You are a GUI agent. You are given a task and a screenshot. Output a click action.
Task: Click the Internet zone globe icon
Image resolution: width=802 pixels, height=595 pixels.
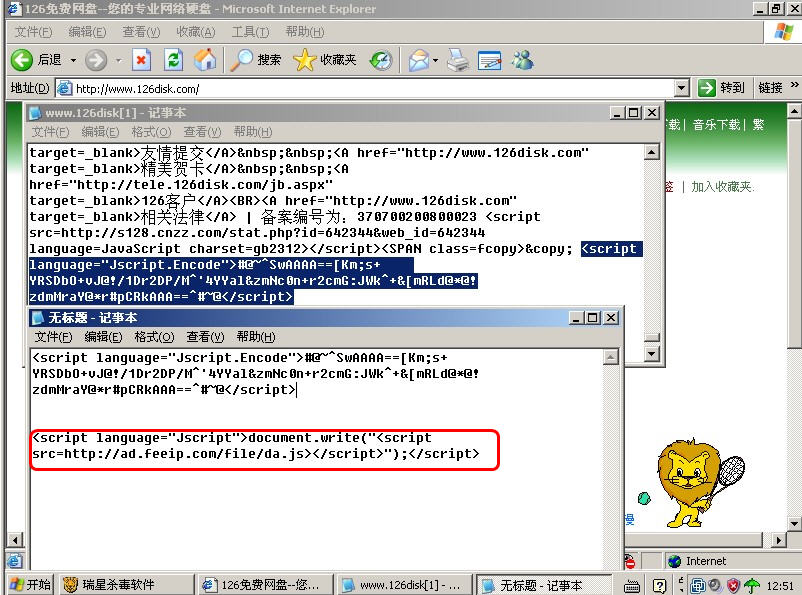pos(675,561)
